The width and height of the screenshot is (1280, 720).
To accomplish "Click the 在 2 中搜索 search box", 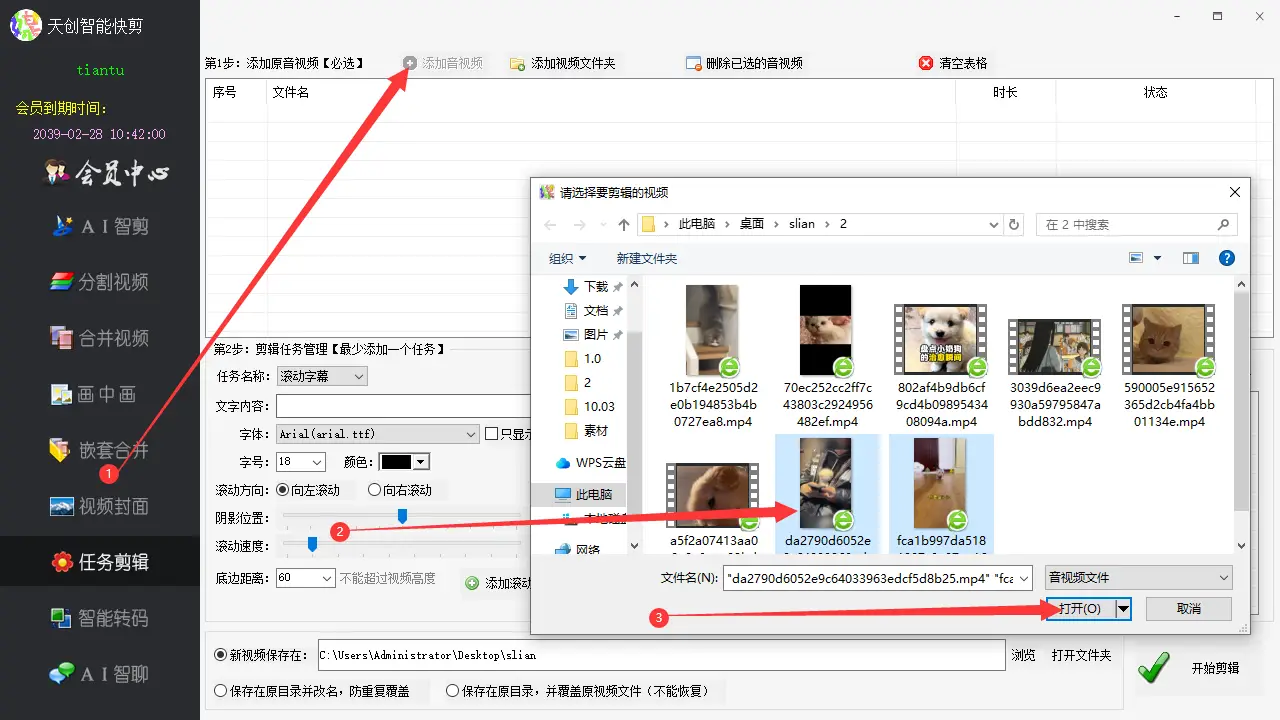I will (x=1137, y=225).
